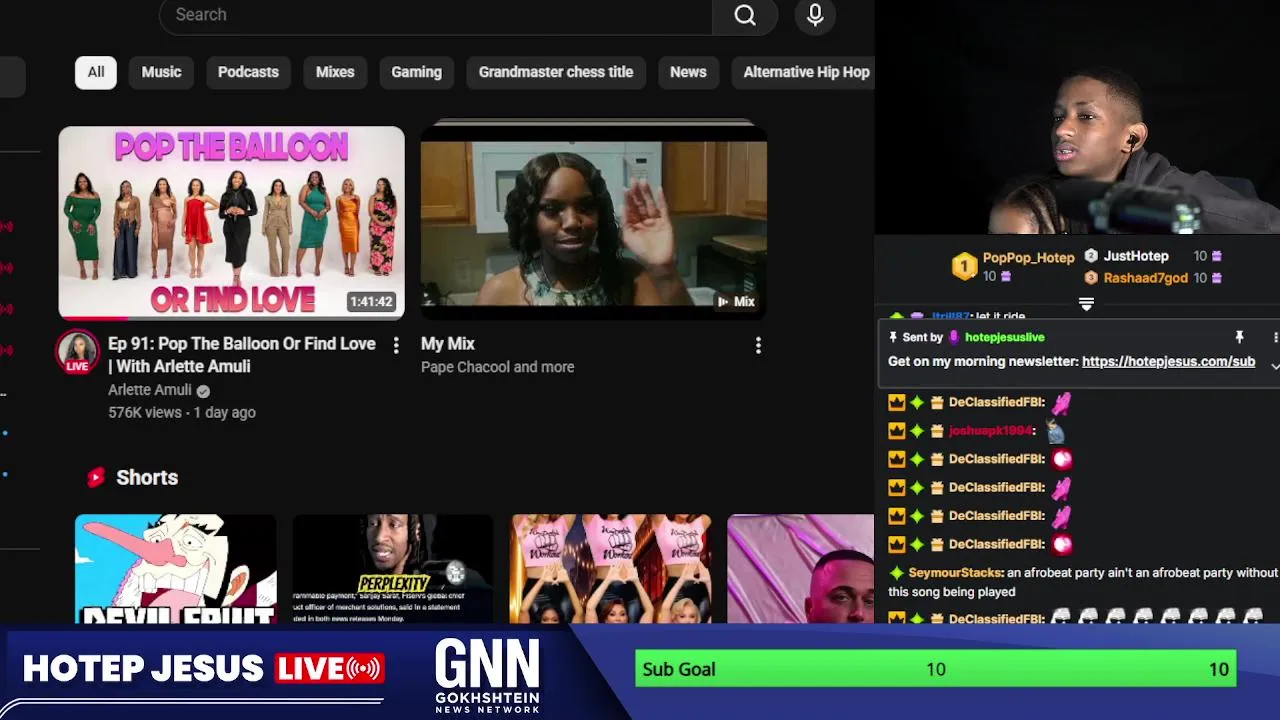Click Rashaad7god in the gift leaderboard
Image resolution: width=1280 pixels, height=720 pixels.
[x=1146, y=278]
